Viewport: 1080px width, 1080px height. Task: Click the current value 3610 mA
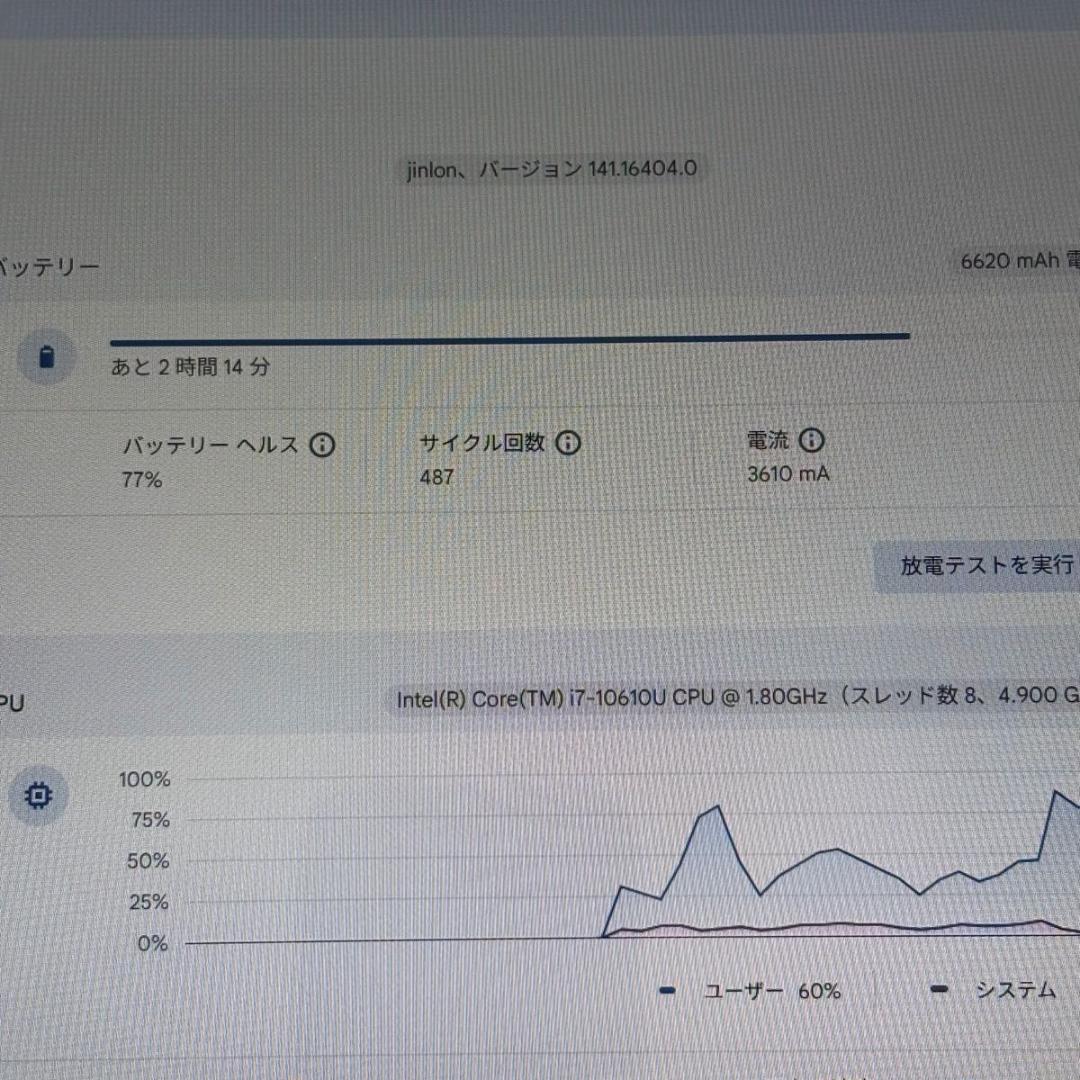[788, 474]
